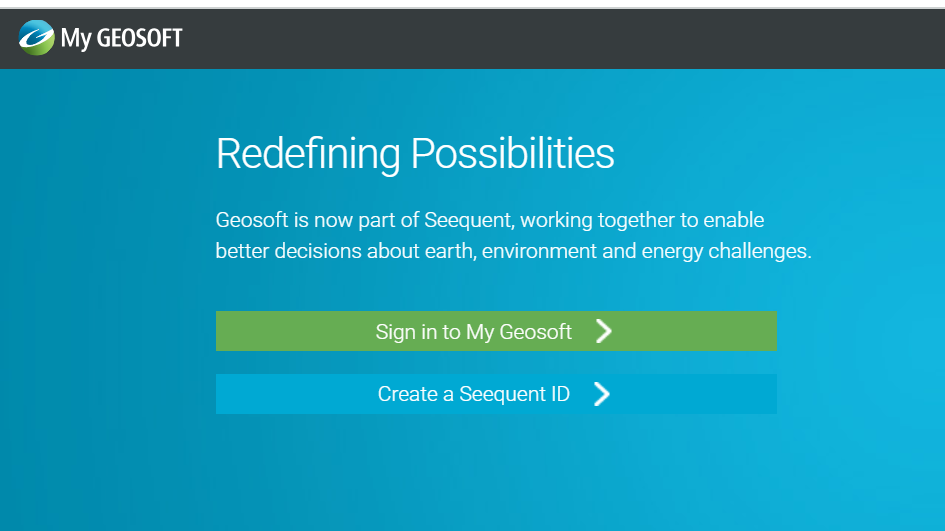The image size is (945, 531).
Task: Click the "Sign in to My Geosoft" label text
Action: tap(474, 331)
